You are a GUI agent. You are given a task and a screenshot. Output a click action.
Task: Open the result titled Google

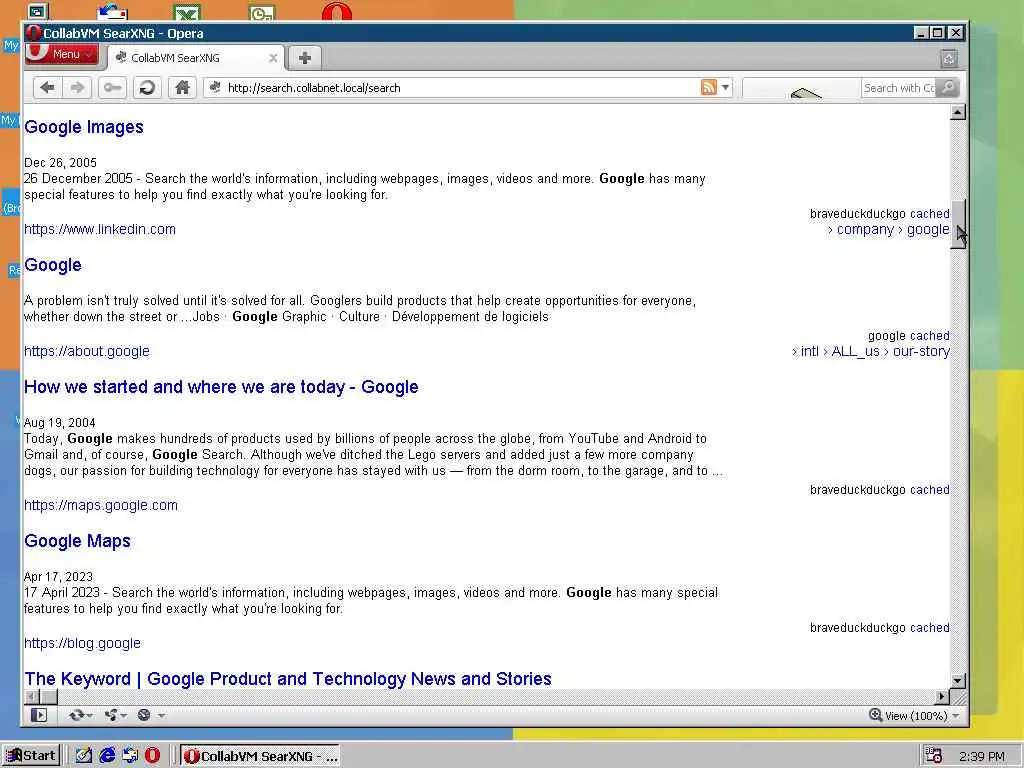pyautogui.click(x=53, y=264)
